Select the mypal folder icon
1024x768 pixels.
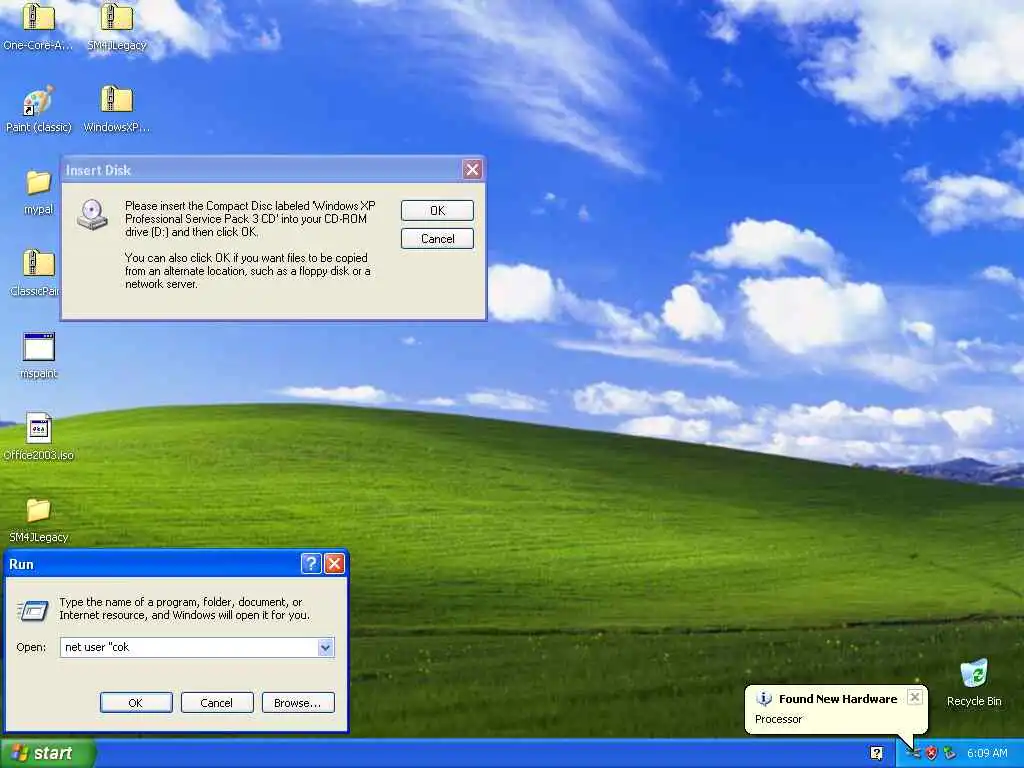point(38,182)
